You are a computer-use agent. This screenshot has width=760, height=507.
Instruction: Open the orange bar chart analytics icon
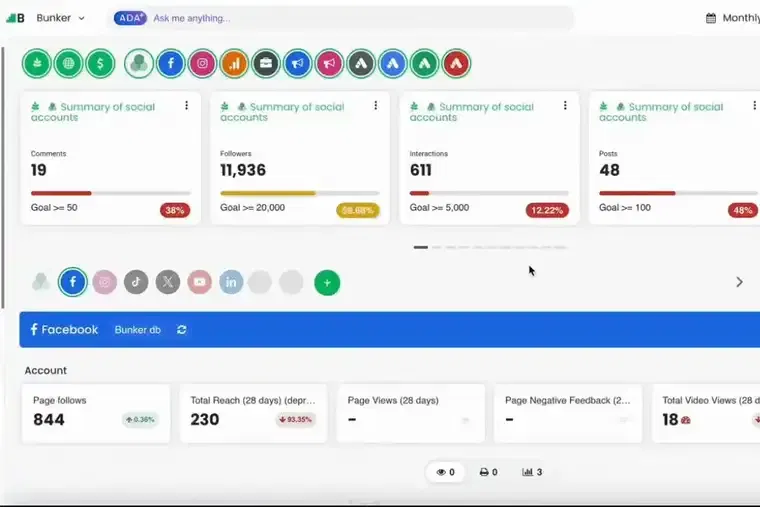pos(234,63)
